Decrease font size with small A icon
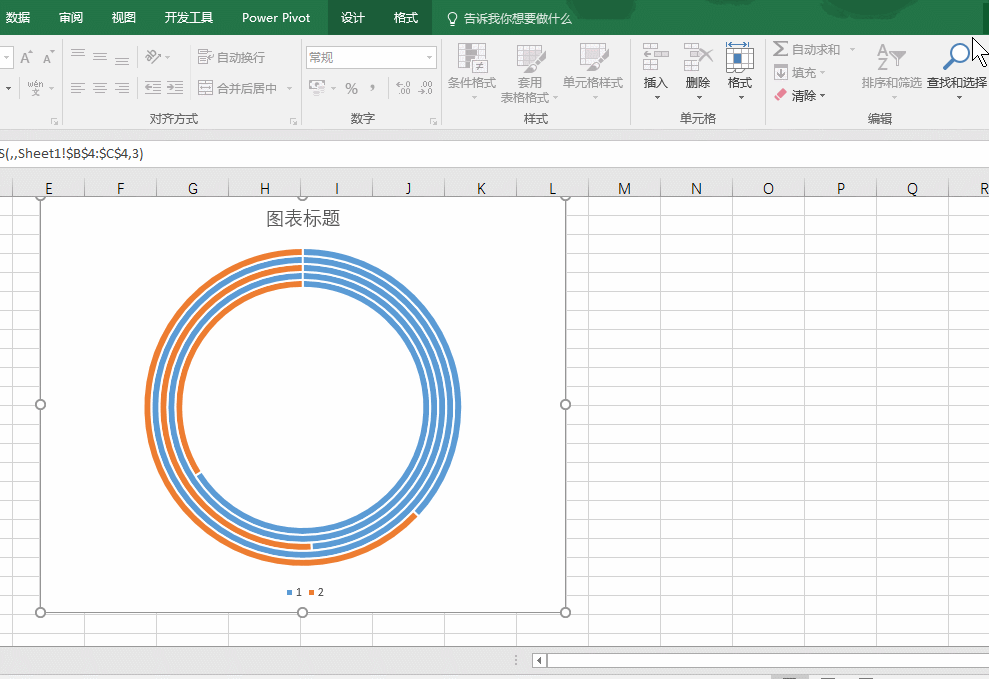The width and height of the screenshot is (989, 679). (x=48, y=57)
